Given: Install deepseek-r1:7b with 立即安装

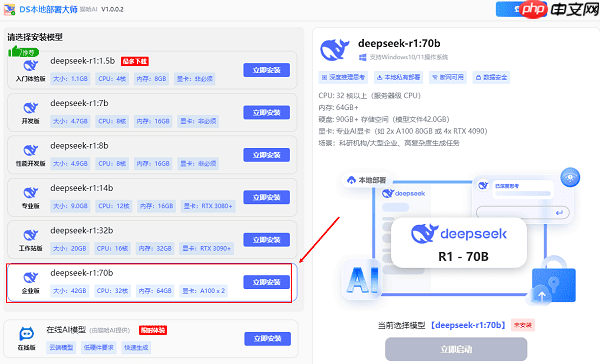Looking at the screenshot, I should 267,113.
